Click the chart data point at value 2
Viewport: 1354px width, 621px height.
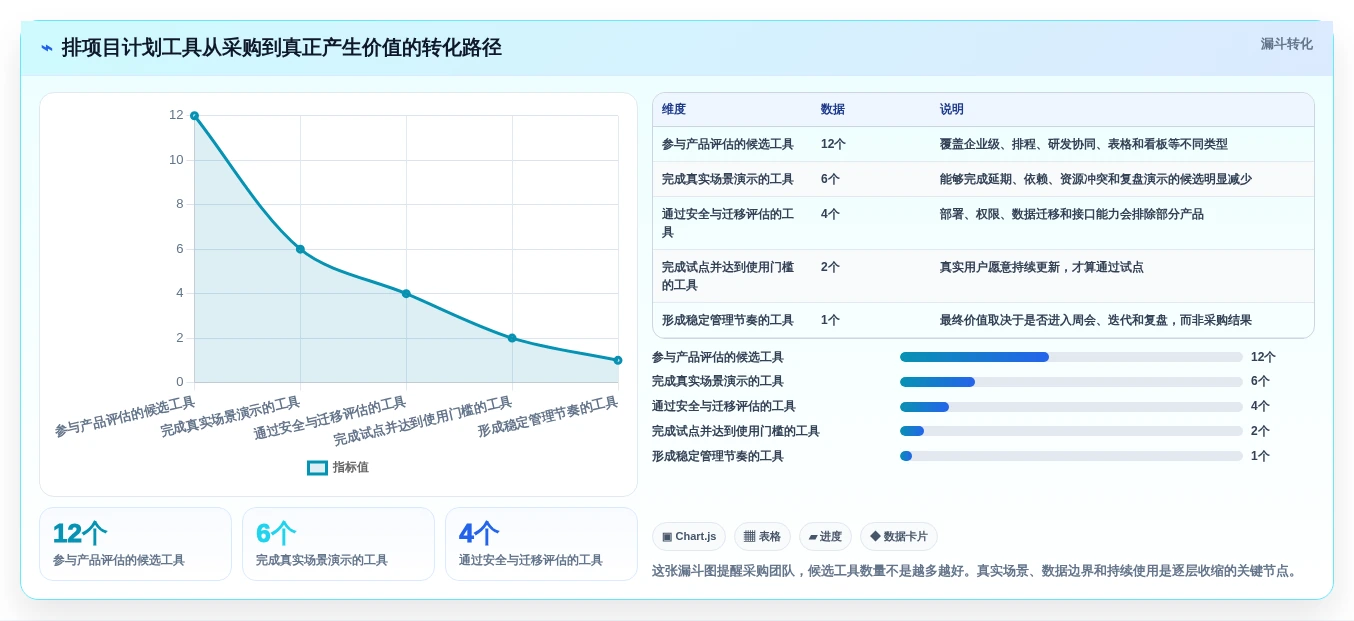click(x=512, y=338)
